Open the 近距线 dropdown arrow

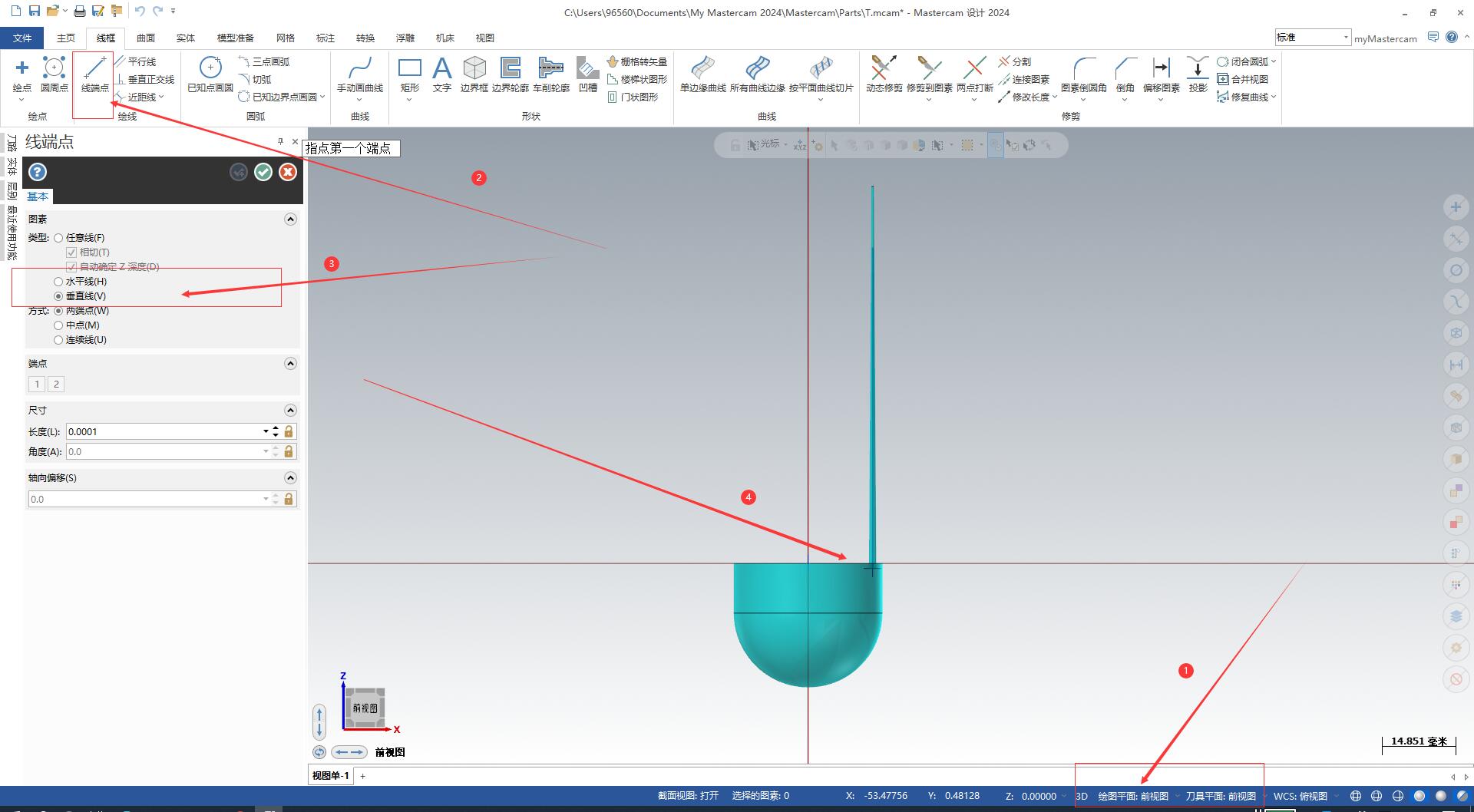pyautogui.click(x=161, y=97)
